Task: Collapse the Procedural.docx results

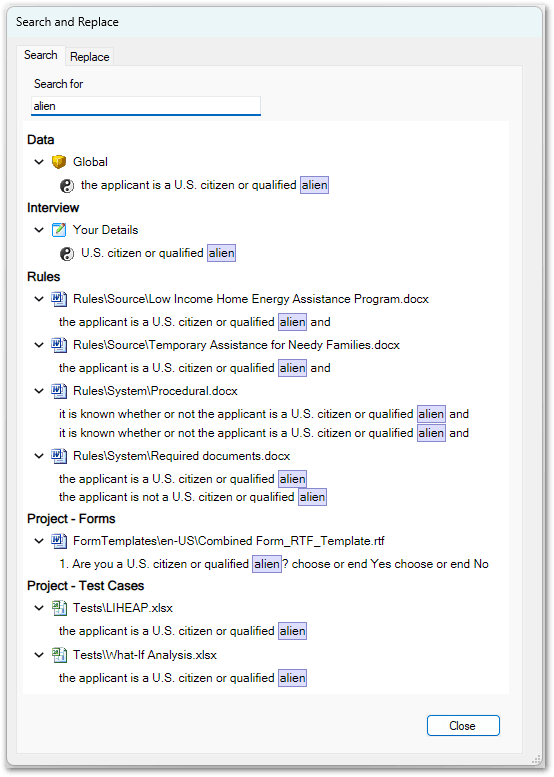Action: [39, 391]
